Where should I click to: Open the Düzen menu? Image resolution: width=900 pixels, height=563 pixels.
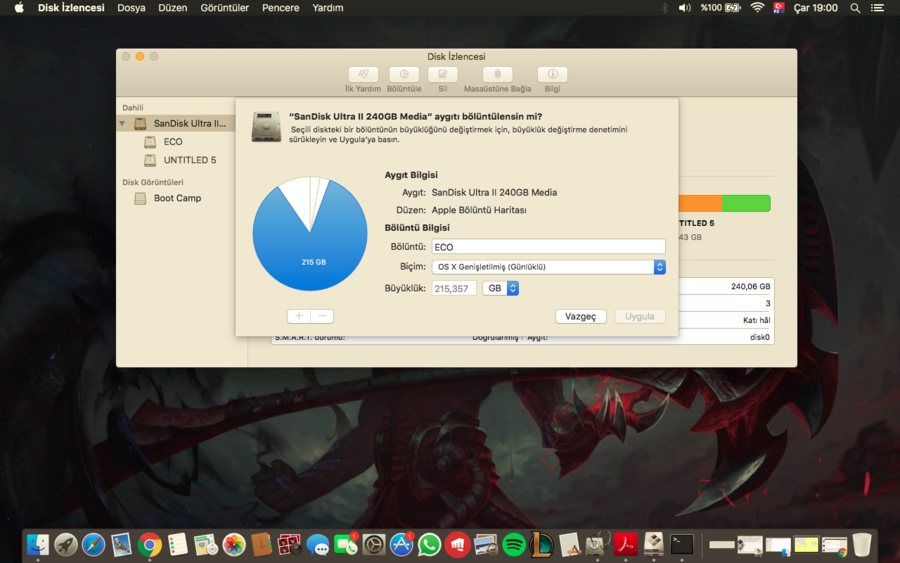(x=172, y=8)
